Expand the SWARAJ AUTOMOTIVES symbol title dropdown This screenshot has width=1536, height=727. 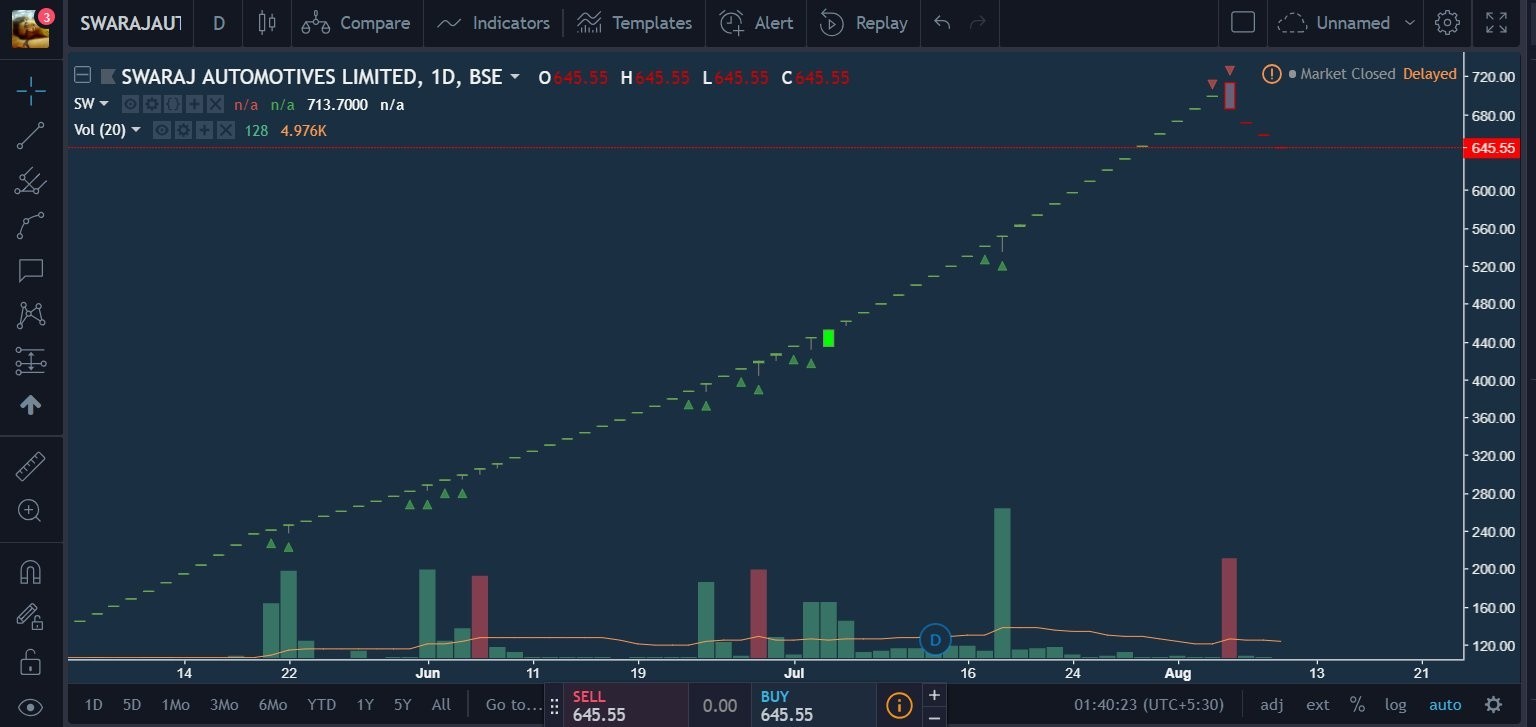(x=515, y=77)
